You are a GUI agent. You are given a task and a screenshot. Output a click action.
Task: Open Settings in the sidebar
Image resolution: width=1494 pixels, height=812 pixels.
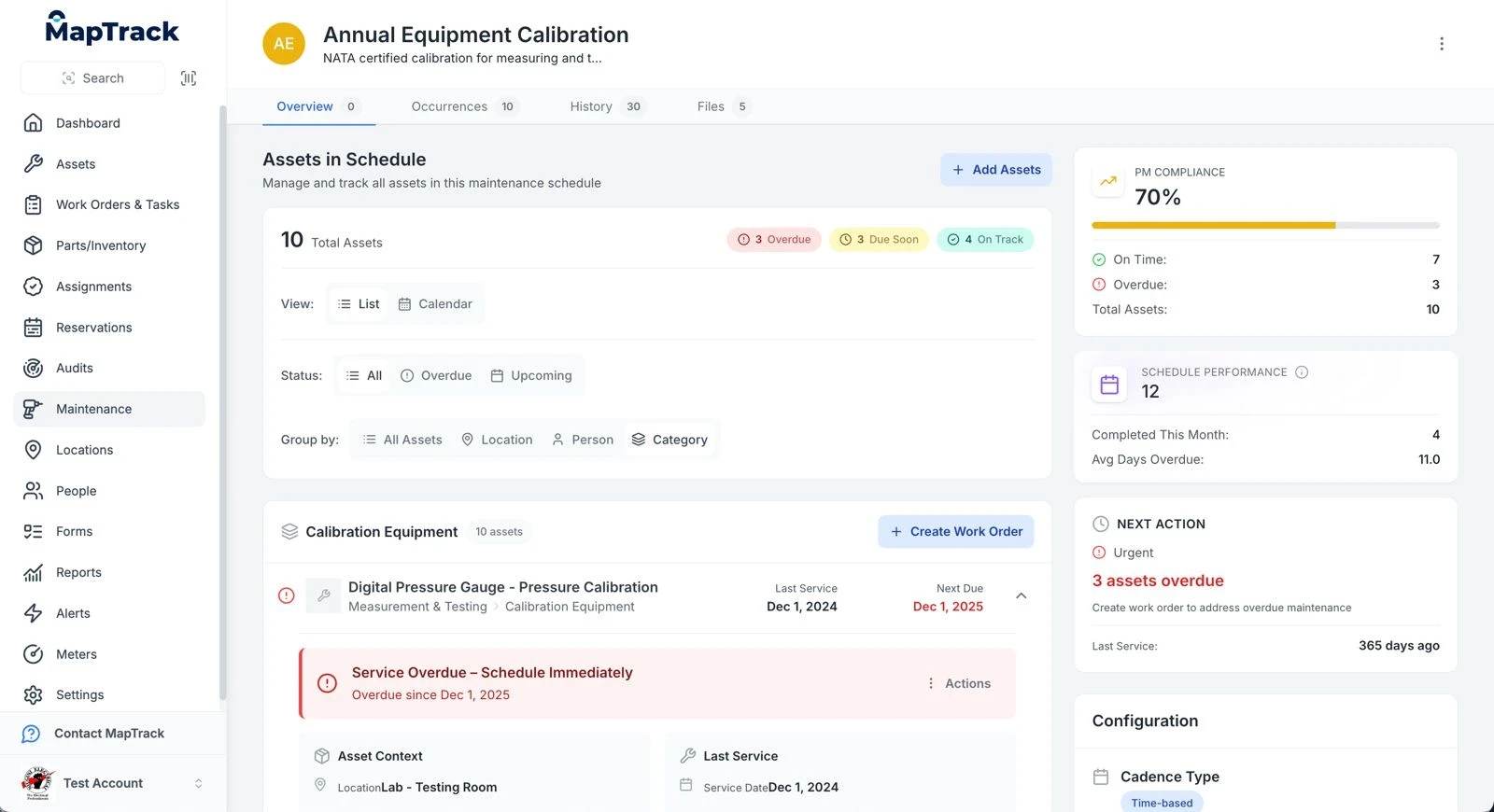click(x=110, y=694)
